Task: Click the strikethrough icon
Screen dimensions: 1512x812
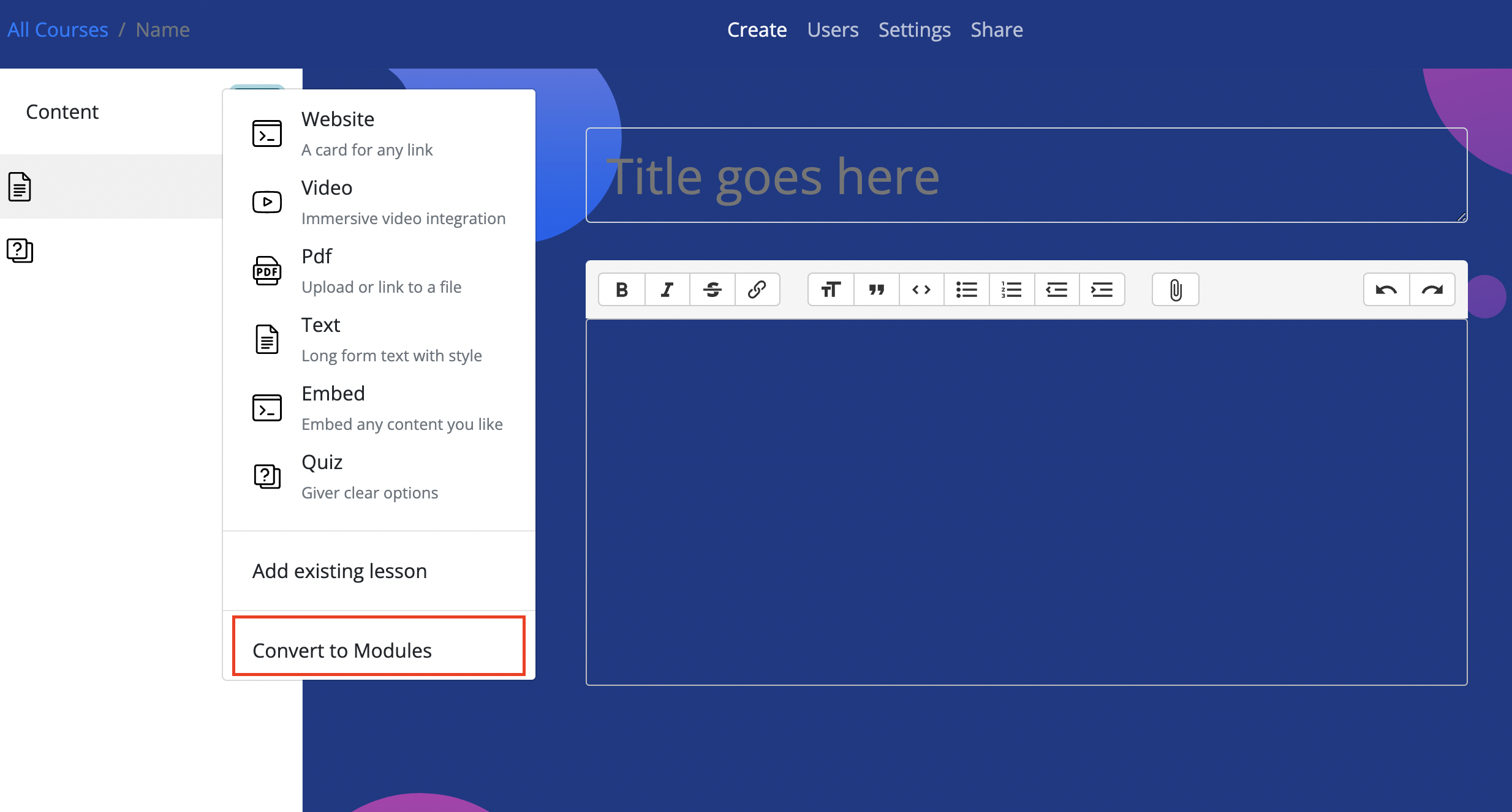Action: 712,290
